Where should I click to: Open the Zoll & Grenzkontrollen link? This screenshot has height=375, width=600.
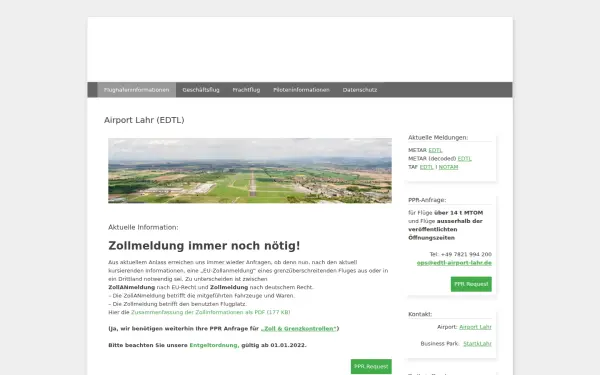point(298,329)
